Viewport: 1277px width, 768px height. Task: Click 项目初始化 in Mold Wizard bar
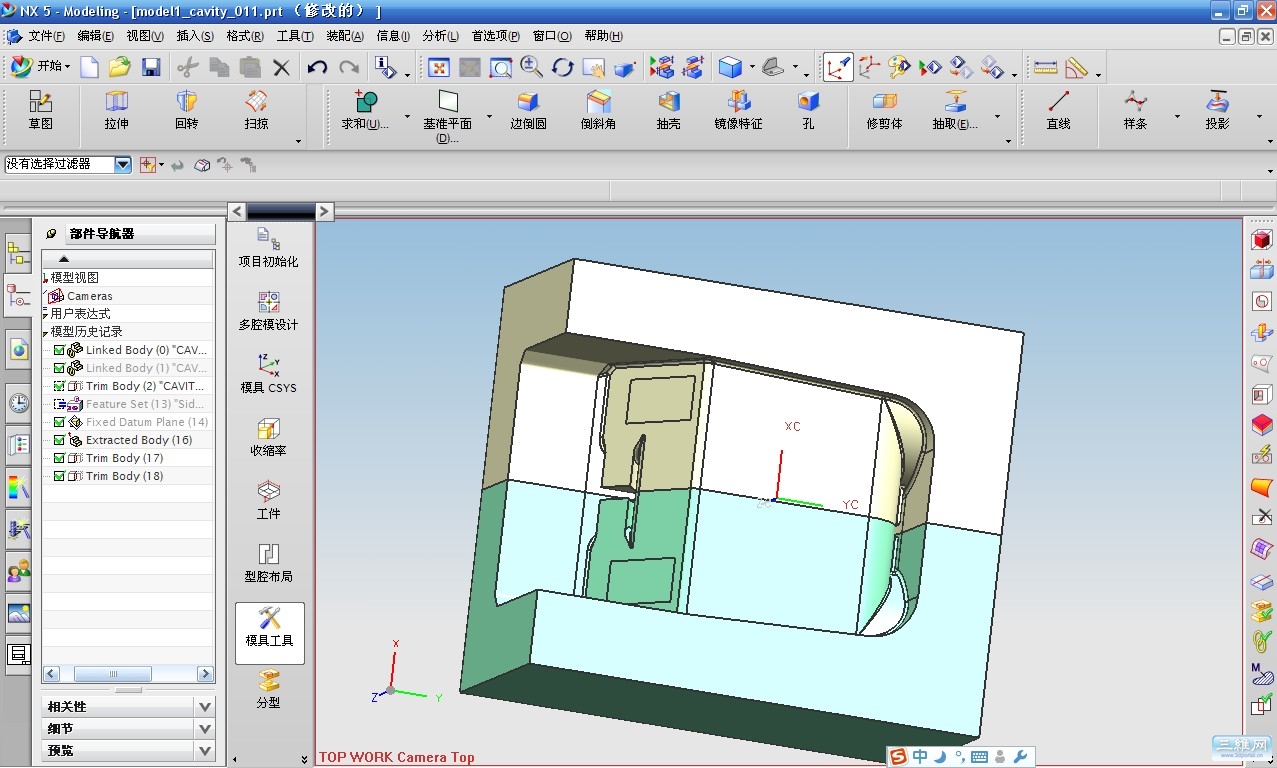tap(268, 247)
